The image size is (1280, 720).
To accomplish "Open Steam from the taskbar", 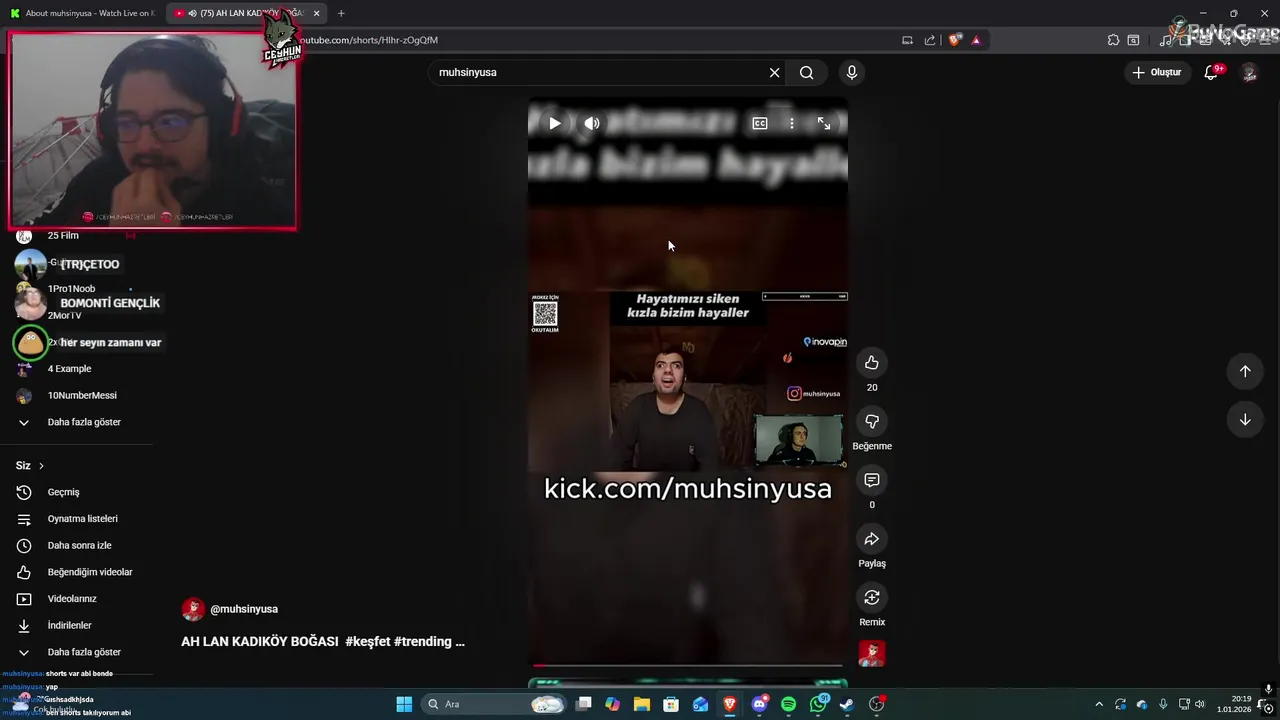I will coord(847,704).
